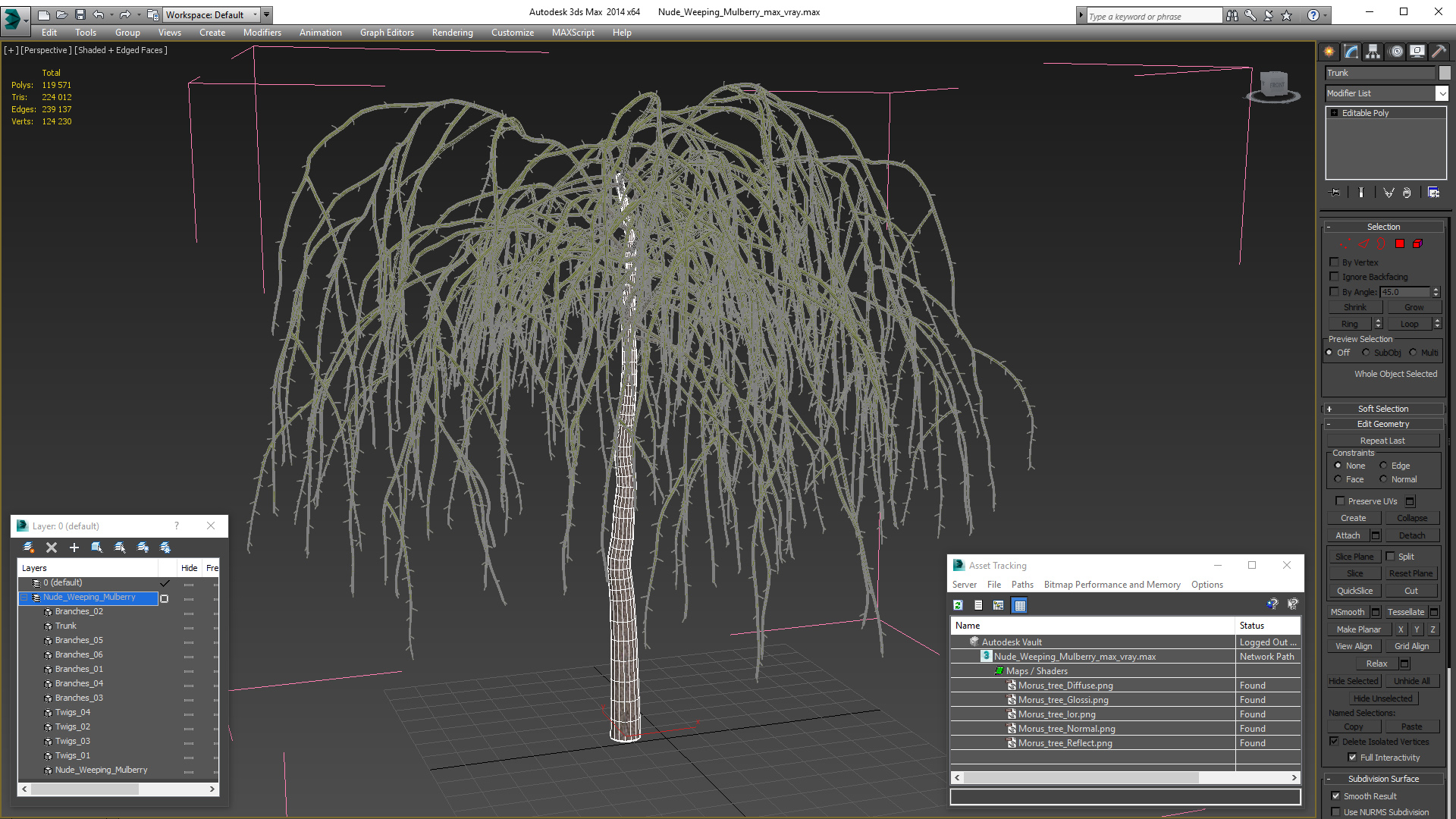This screenshot has width=1456, height=819.
Task: Toggle Smooth Result checkbox
Action: tap(1335, 796)
